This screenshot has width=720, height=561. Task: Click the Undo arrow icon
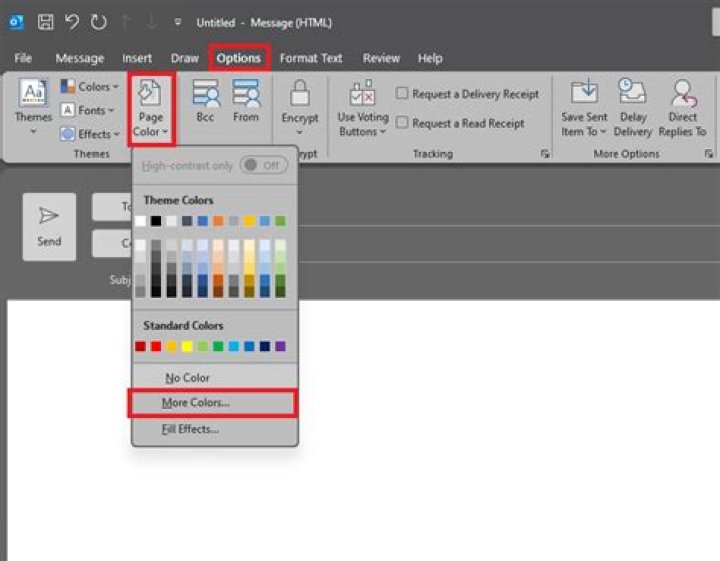[x=72, y=22]
